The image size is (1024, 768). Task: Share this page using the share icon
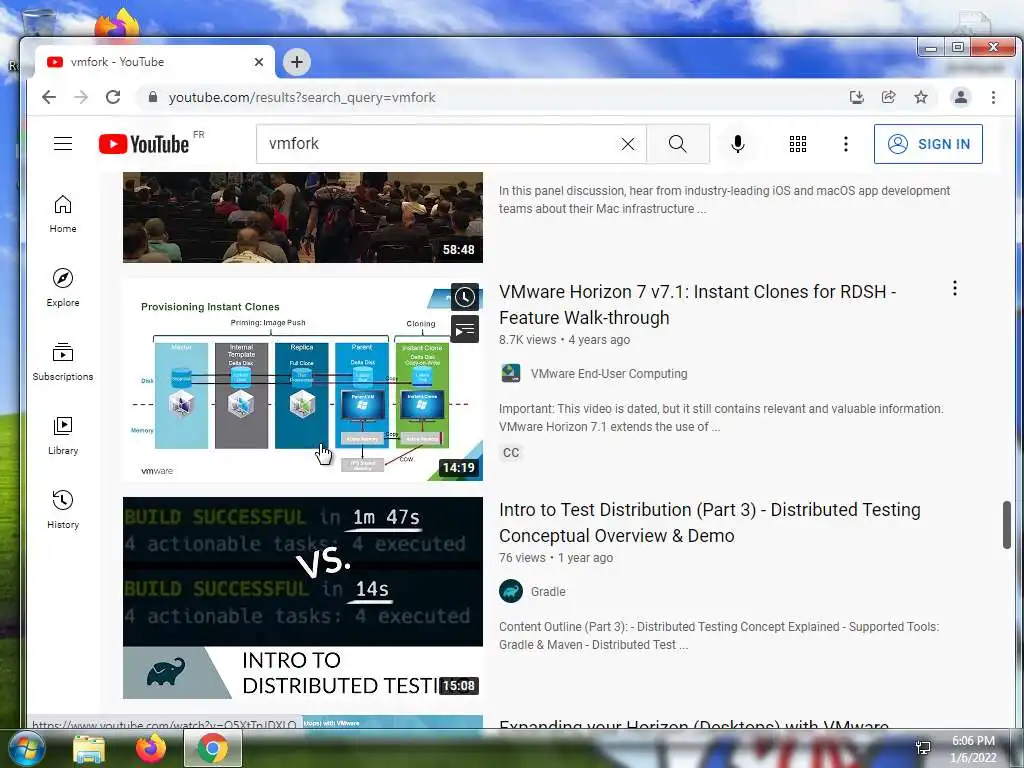pos(889,97)
